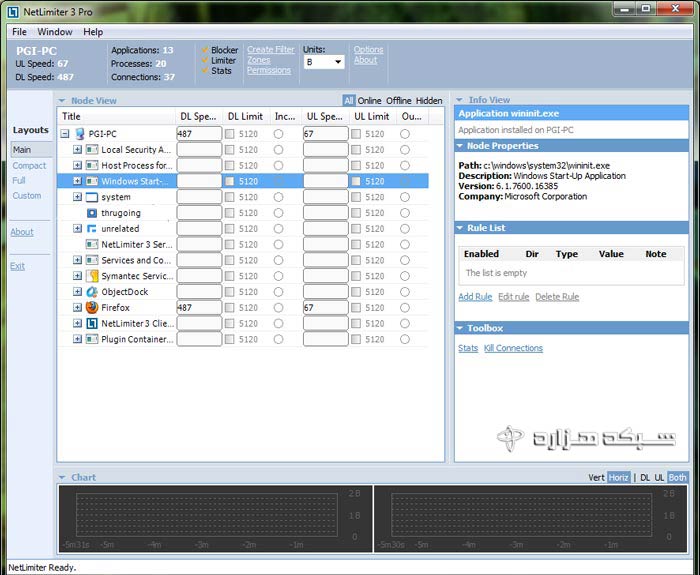This screenshot has height=575, width=700.
Task: Toggle the Blocker checkmark
Action: click(x=205, y=50)
